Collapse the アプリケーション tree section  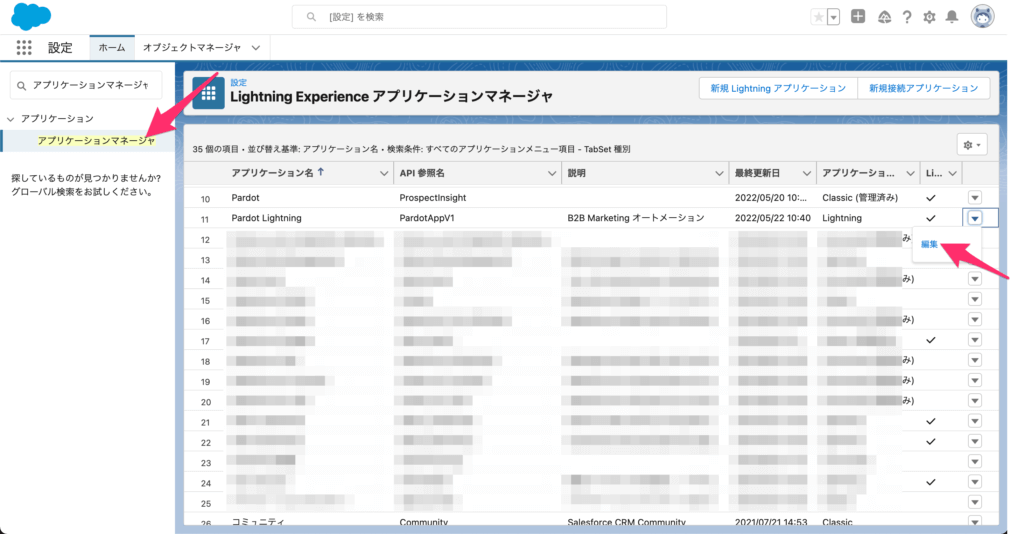(10, 119)
